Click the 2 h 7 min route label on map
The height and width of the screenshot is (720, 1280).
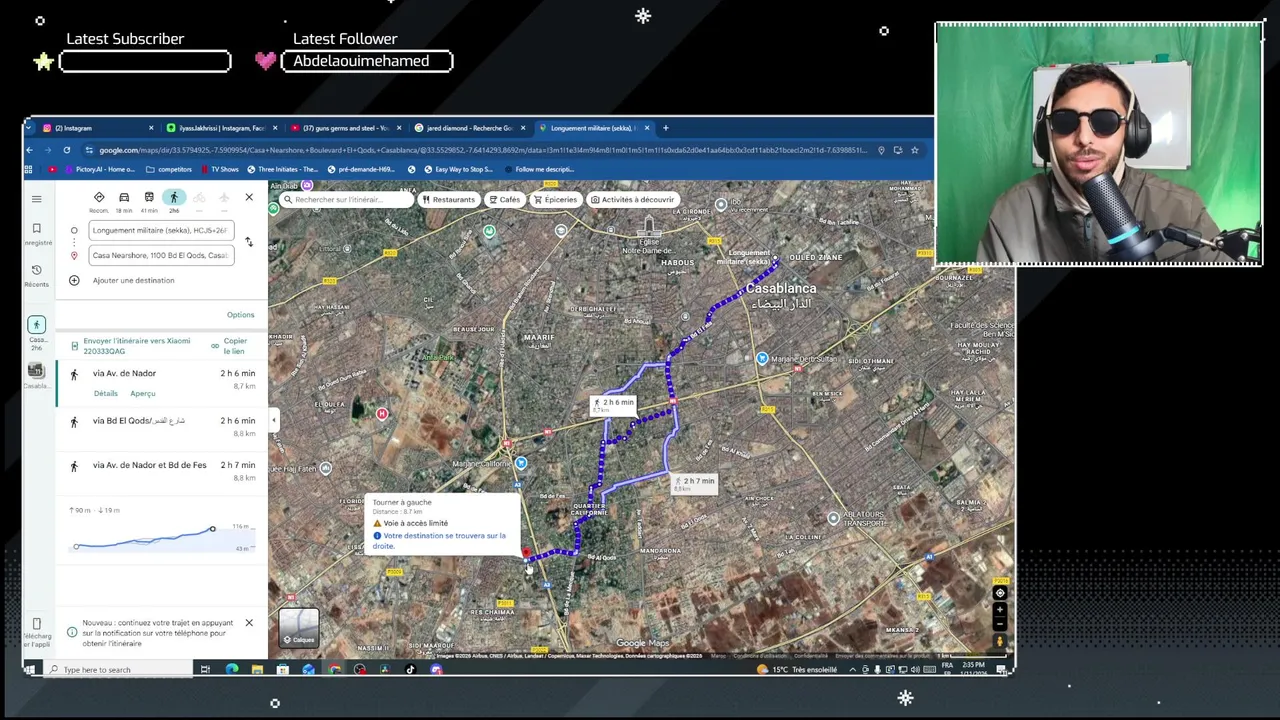point(694,483)
